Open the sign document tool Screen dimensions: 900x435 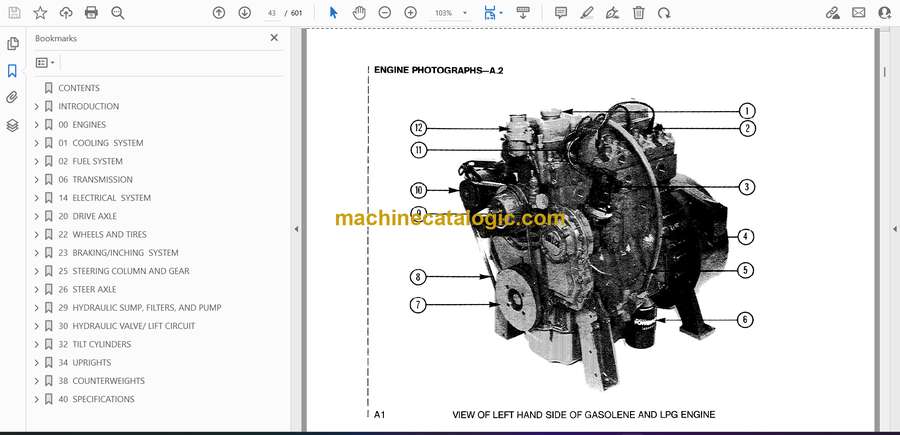tap(612, 13)
